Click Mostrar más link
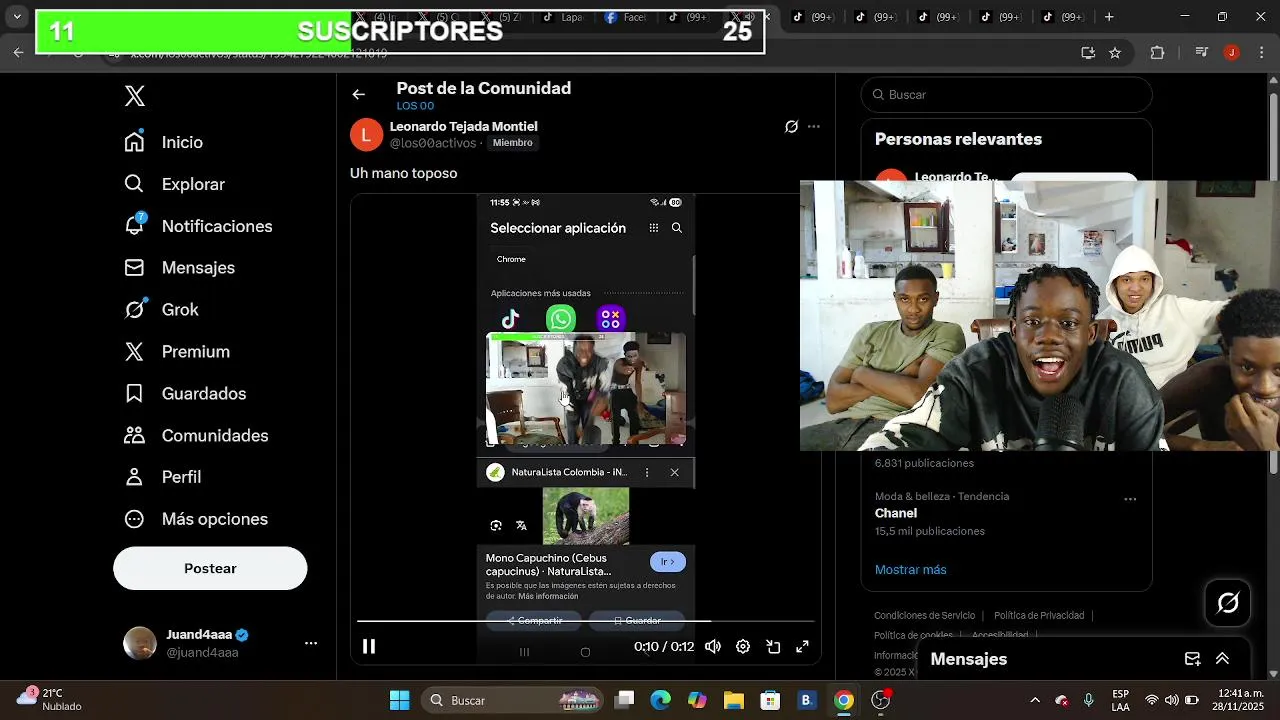Viewport: 1280px width, 720px height. (910, 570)
